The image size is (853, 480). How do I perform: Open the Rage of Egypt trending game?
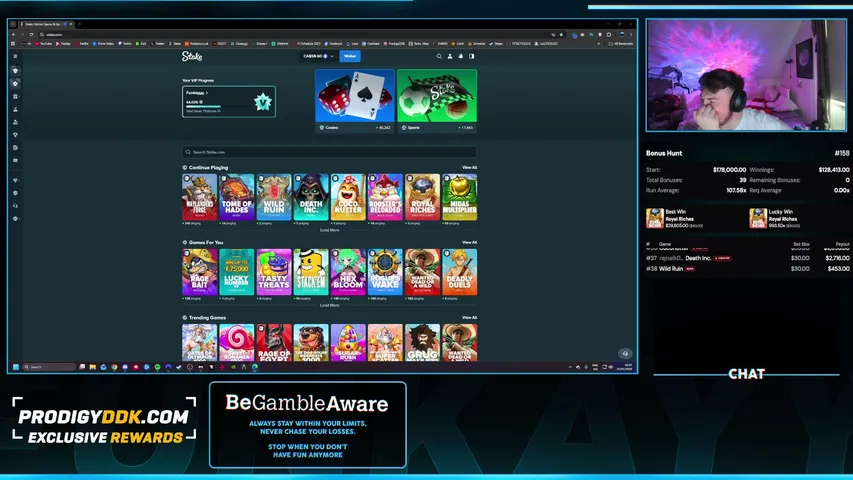point(274,342)
